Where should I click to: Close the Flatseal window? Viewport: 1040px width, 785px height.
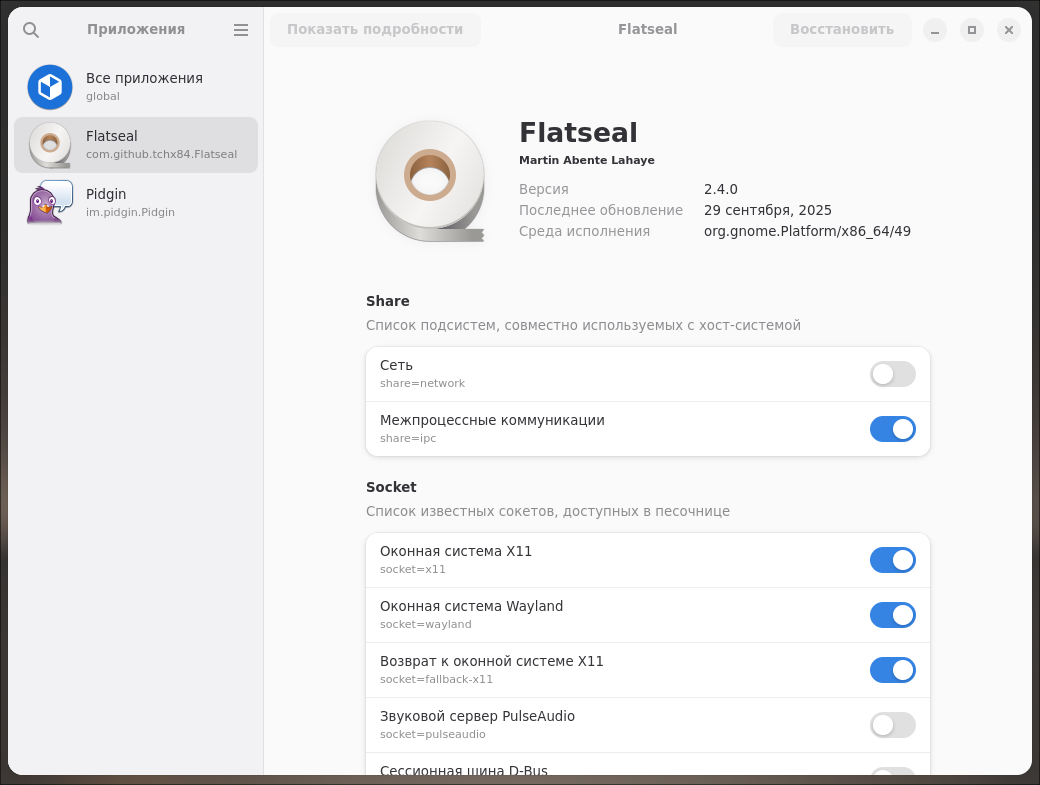pyautogui.click(x=1009, y=30)
